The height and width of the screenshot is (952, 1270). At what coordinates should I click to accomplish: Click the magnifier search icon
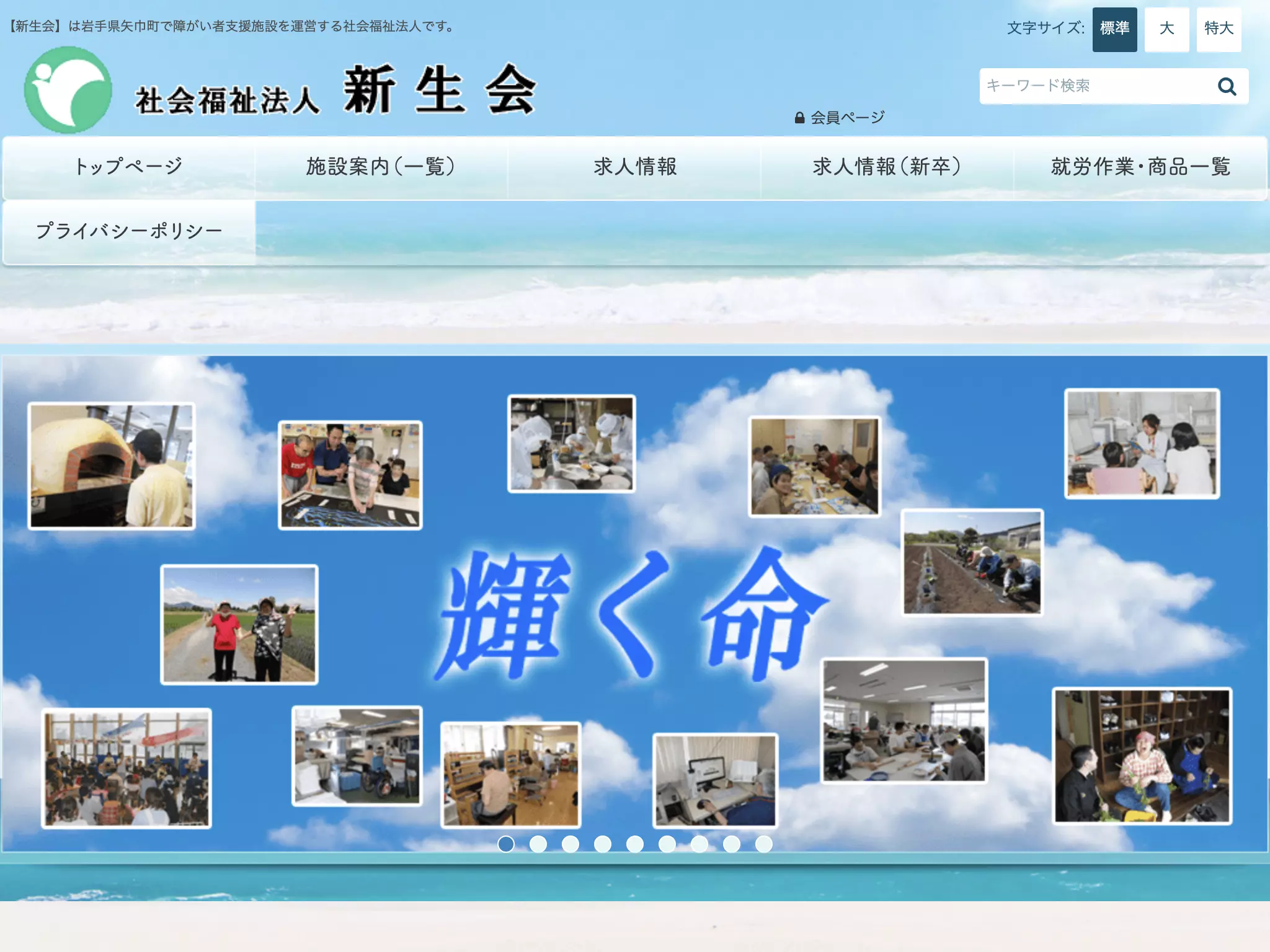click(1227, 86)
